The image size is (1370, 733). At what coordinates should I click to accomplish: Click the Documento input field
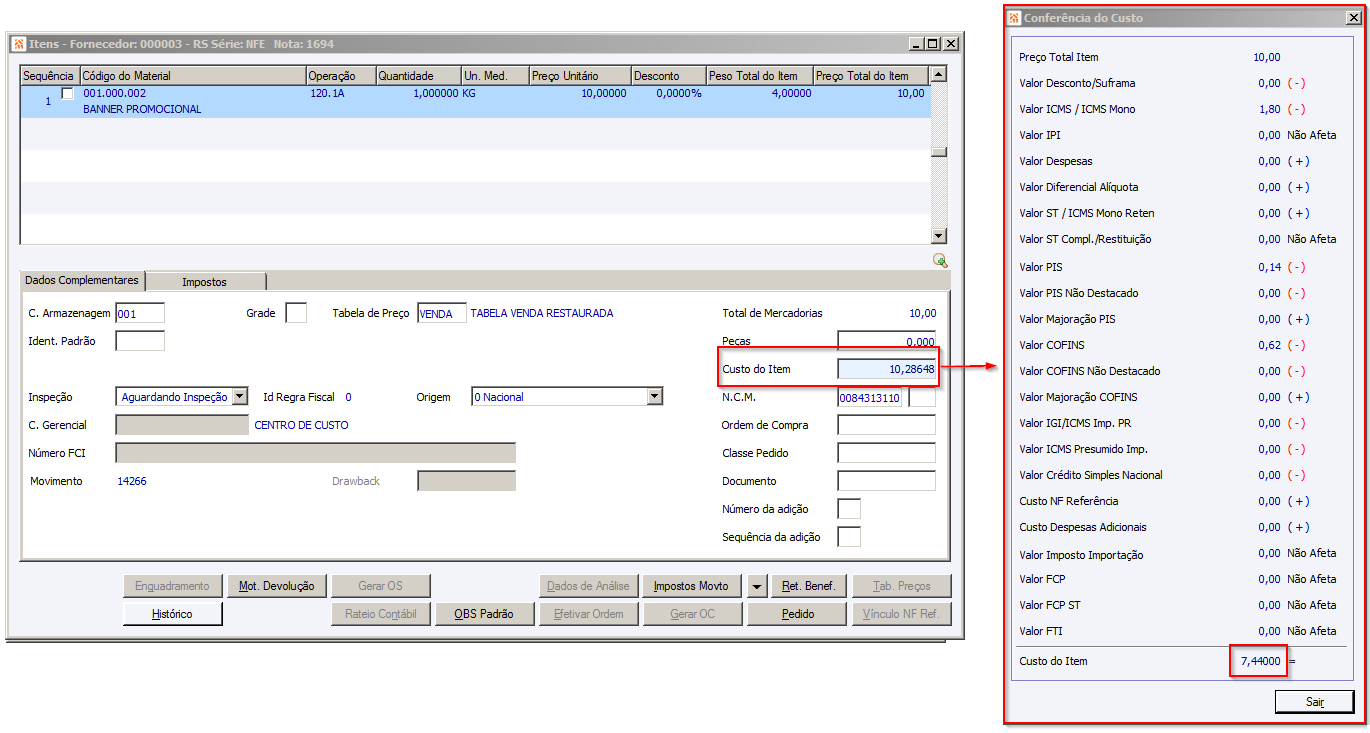886,481
